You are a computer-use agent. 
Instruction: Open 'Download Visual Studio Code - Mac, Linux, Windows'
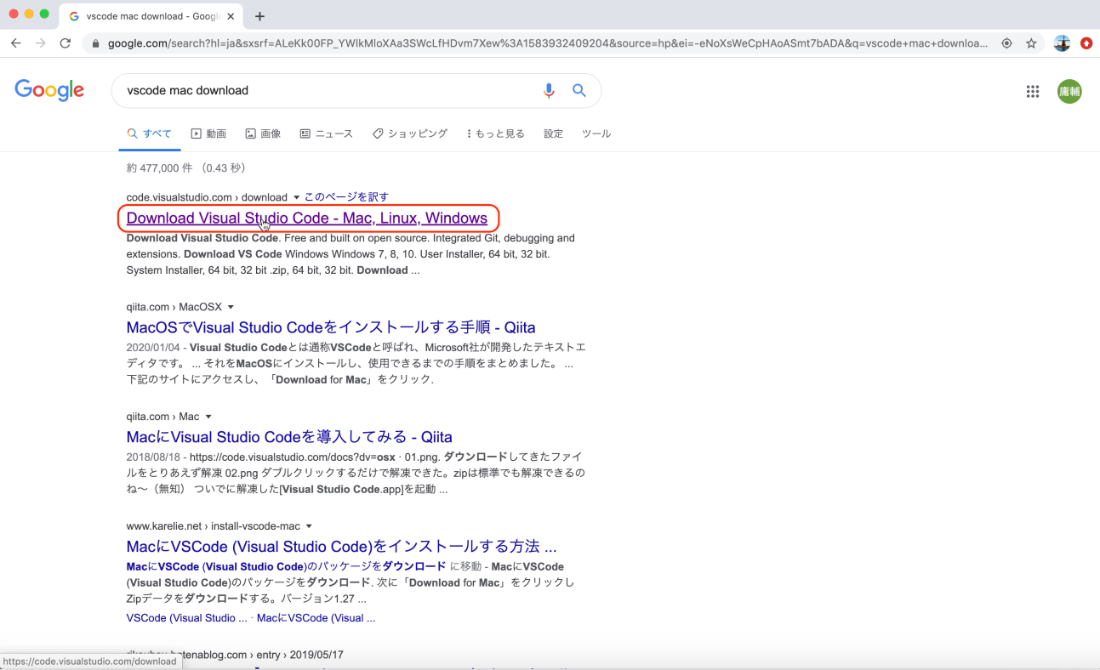tap(307, 218)
